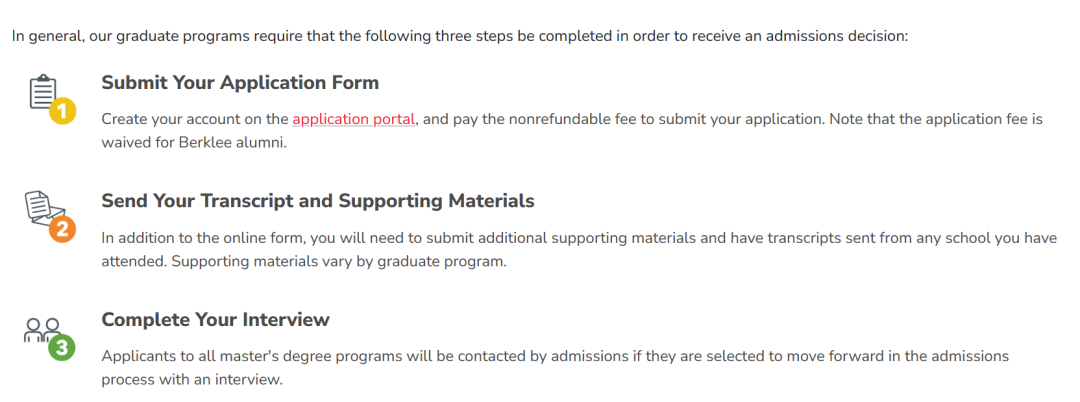1080x402 pixels.
Task: Open the application portal link
Action: click(353, 119)
